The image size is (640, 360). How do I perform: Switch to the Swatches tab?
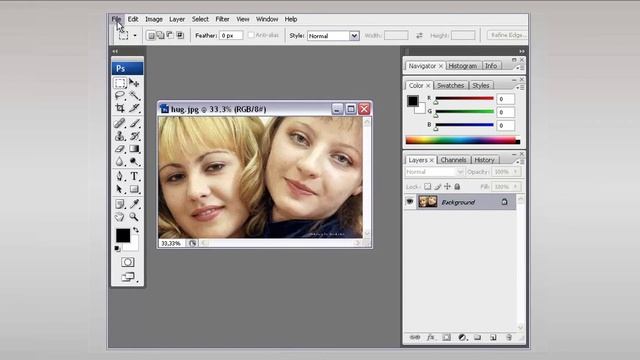pos(451,85)
